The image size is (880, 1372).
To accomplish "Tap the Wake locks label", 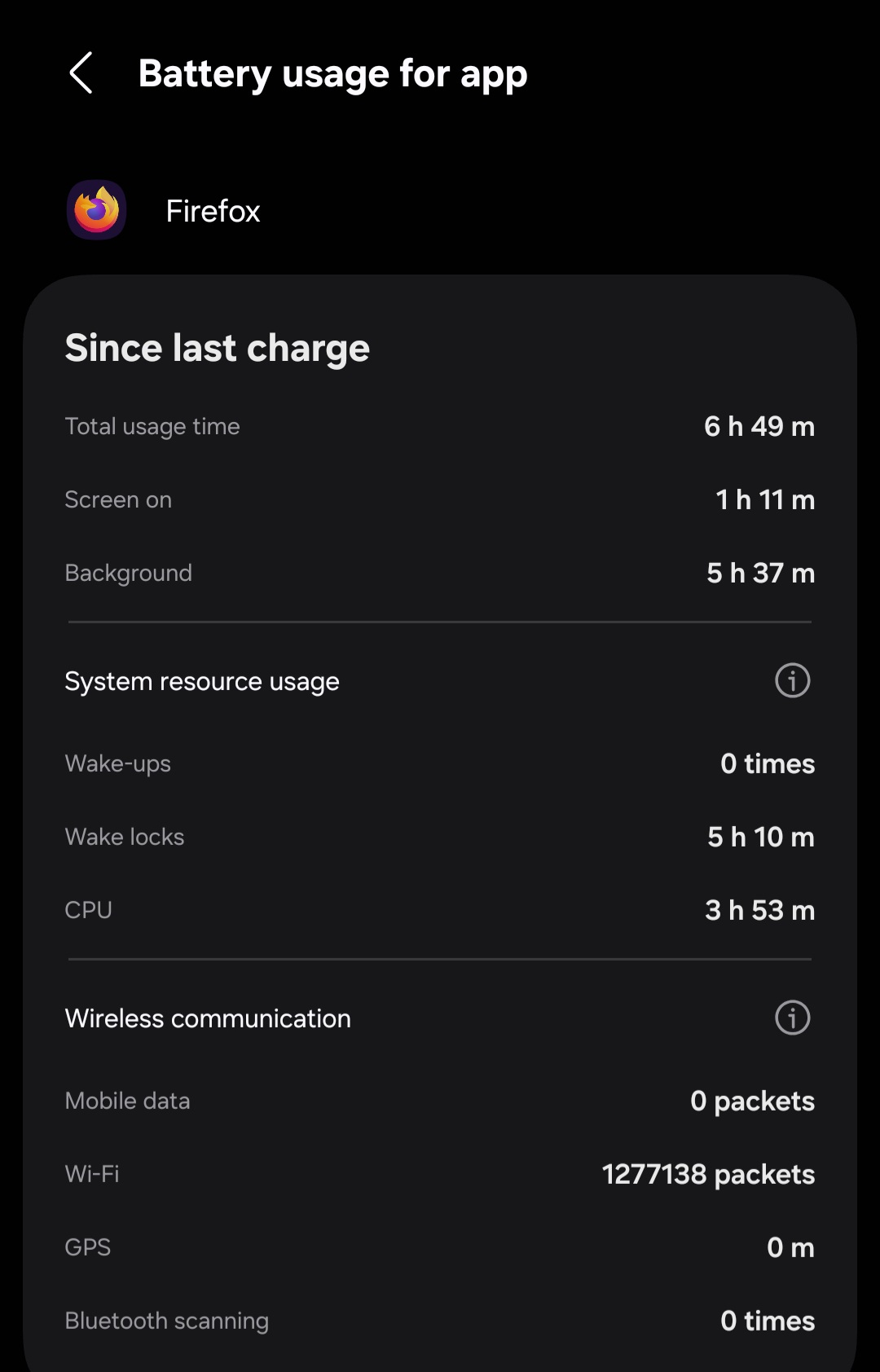I will tap(125, 837).
